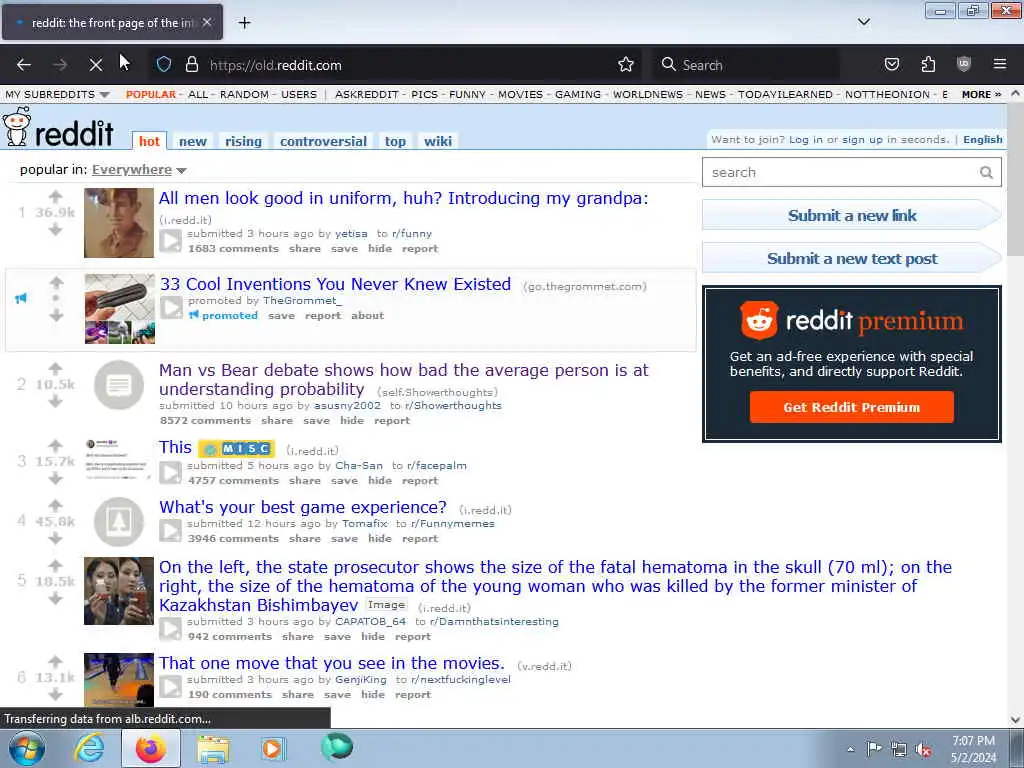Upvote the grandpa in uniform post
1024x768 pixels.
tap(56, 197)
